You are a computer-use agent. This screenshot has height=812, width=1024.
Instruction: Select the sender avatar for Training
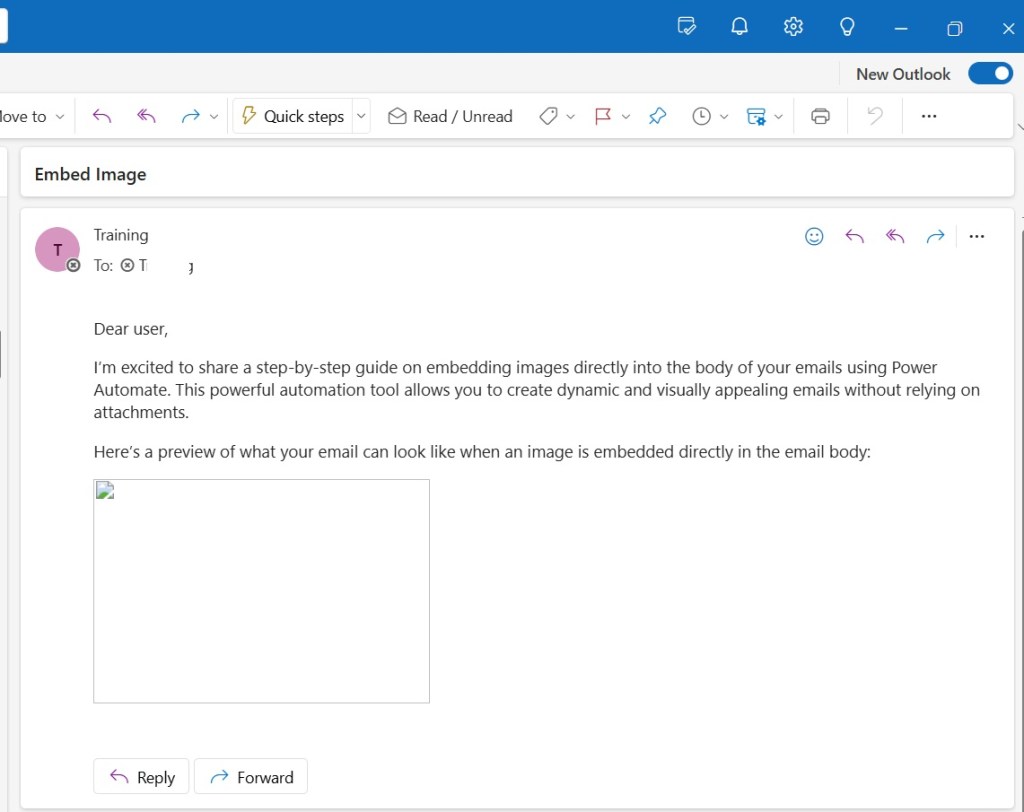click(x=57, y=249)
